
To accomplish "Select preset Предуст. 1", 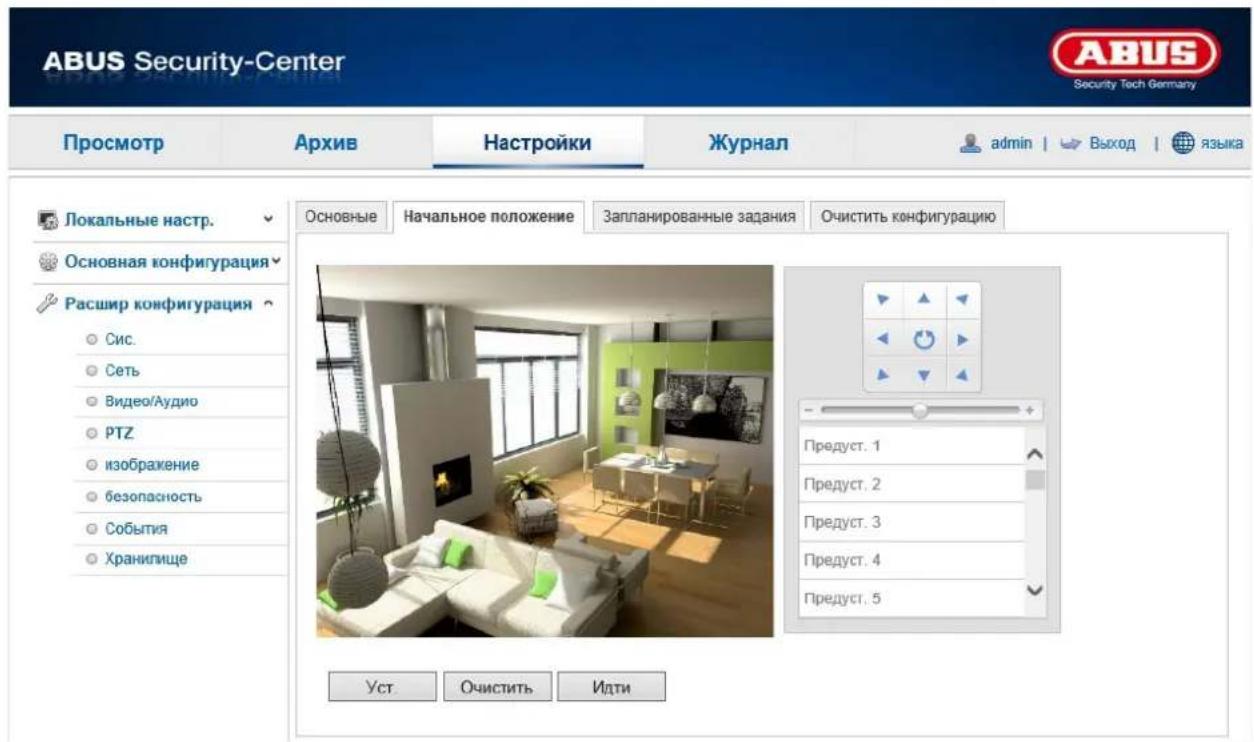I will (911, 446).
